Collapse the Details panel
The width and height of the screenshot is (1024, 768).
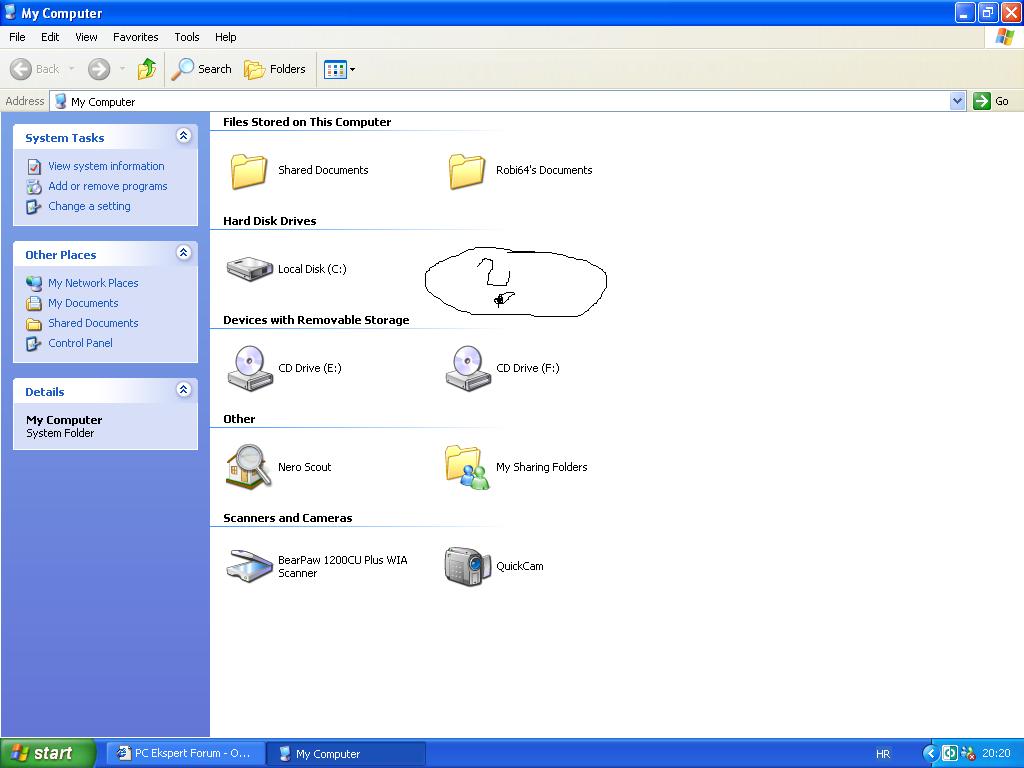[x=183, y=390]
